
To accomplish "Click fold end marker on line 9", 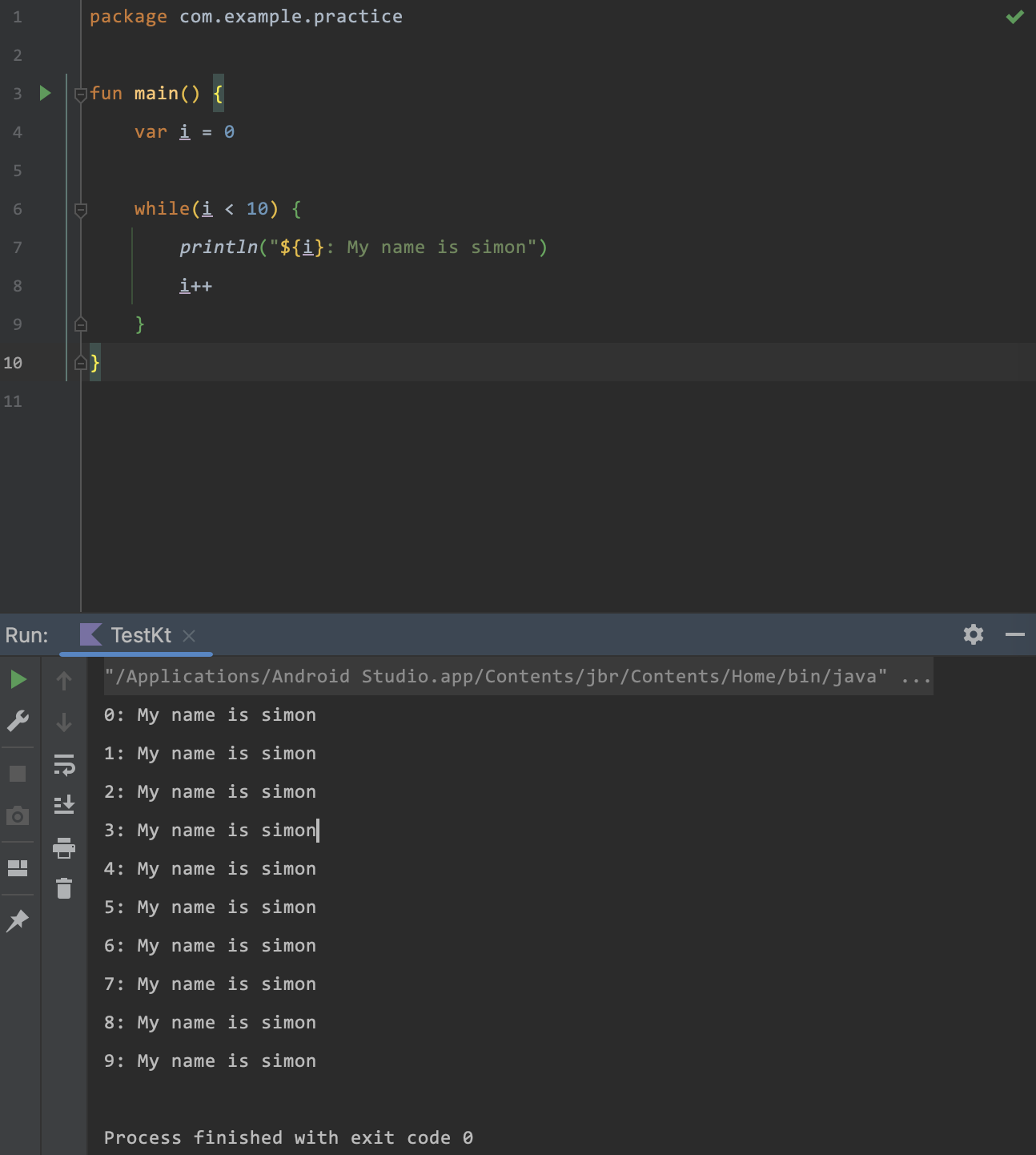I will pyautogui.click(x=81, y=324).
